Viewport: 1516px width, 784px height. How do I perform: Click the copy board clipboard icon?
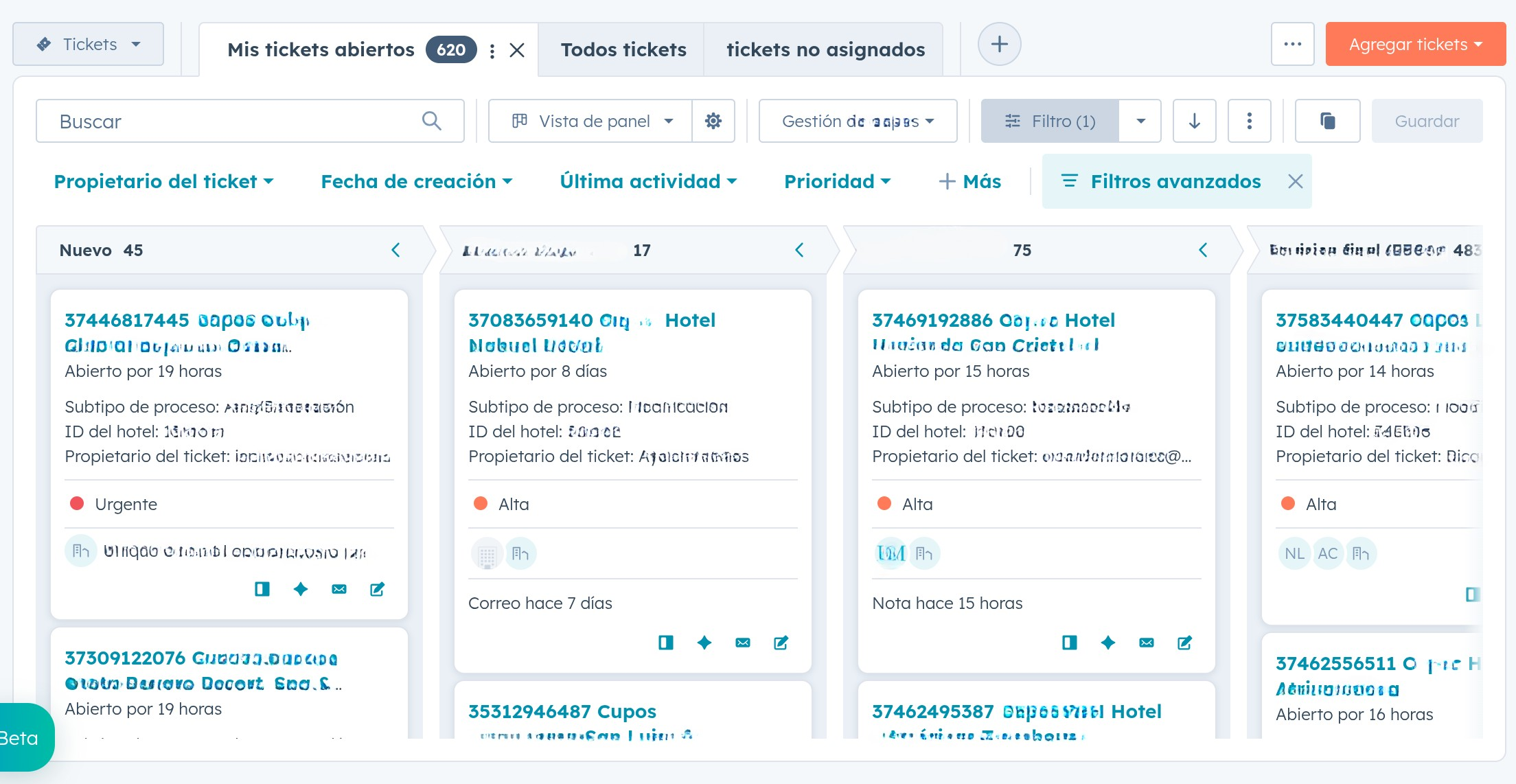[x=1327, y=121]
